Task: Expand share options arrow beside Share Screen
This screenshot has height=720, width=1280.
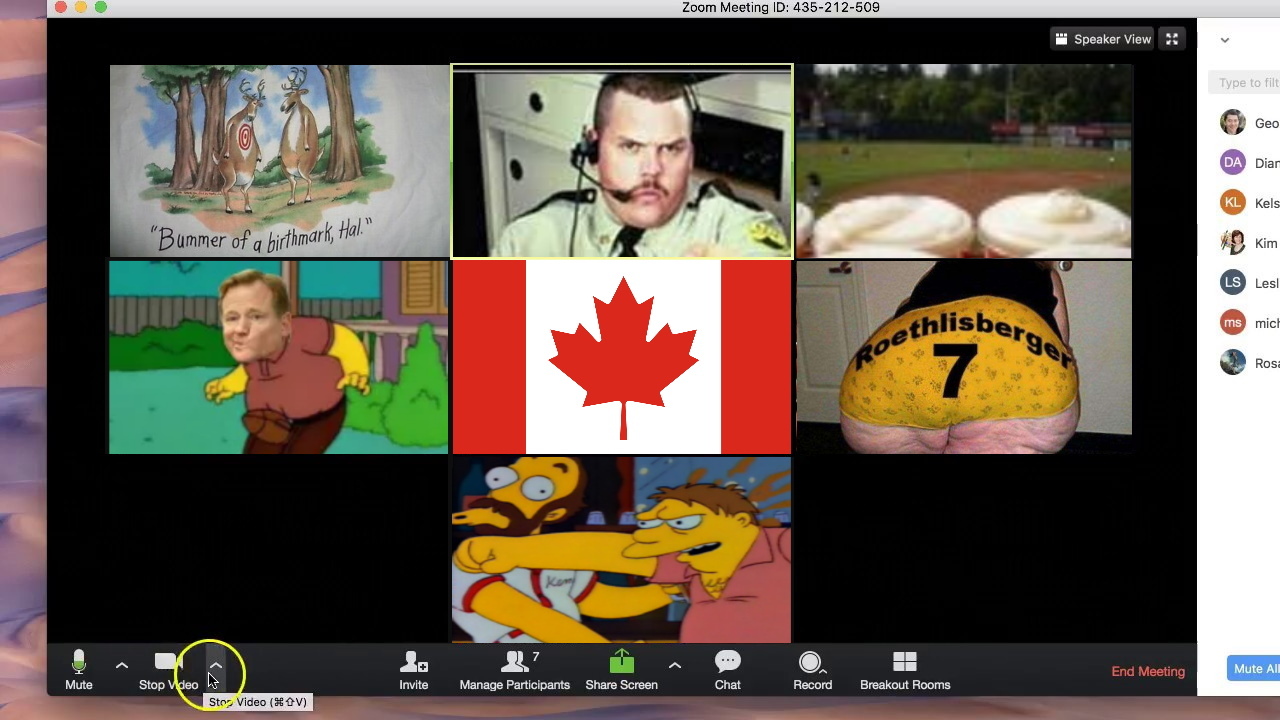Action: (675, 665)
